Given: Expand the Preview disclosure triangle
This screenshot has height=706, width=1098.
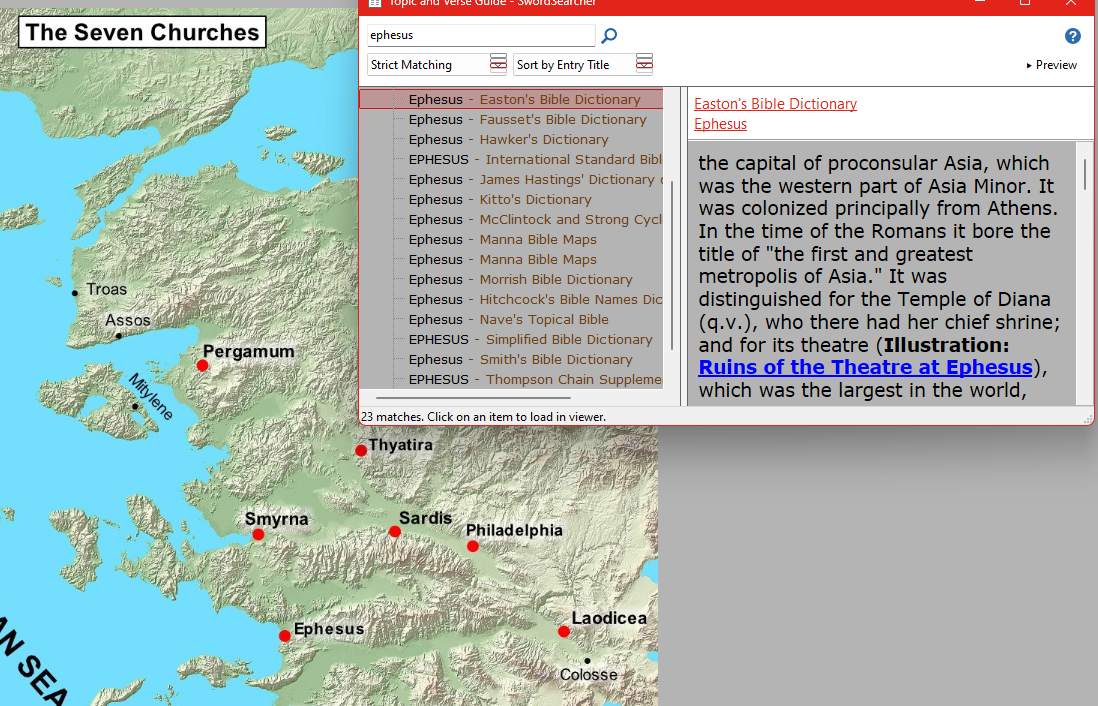Looking at the screenshot, I should tap(1029, 65).
